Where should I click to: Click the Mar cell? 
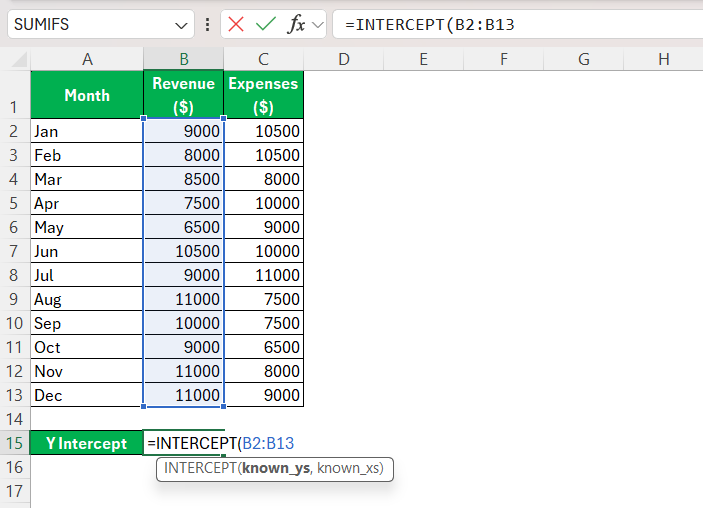tap(87, 179)
